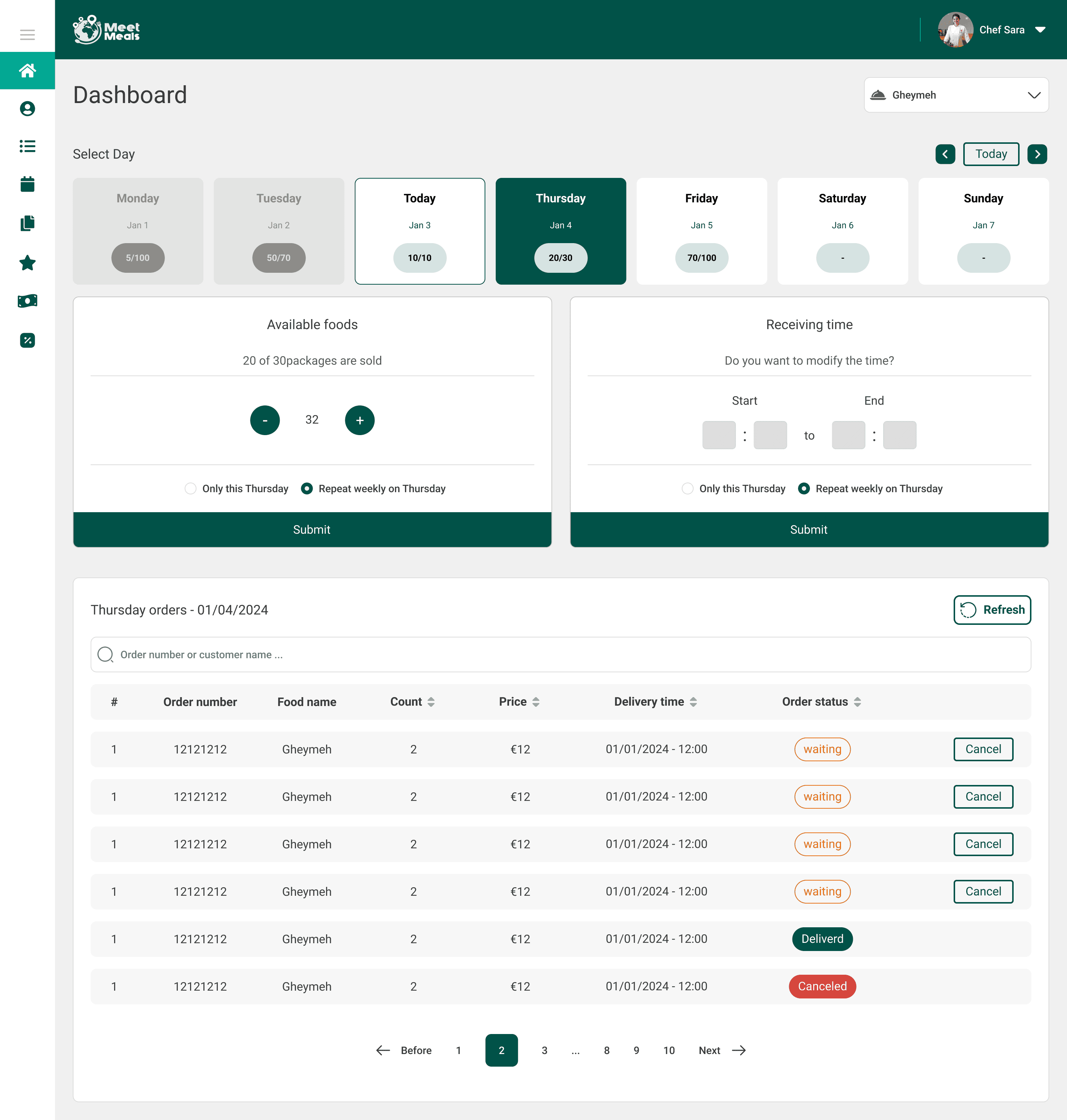
Task: Click the start hour time box
Action: click(719, 435)
